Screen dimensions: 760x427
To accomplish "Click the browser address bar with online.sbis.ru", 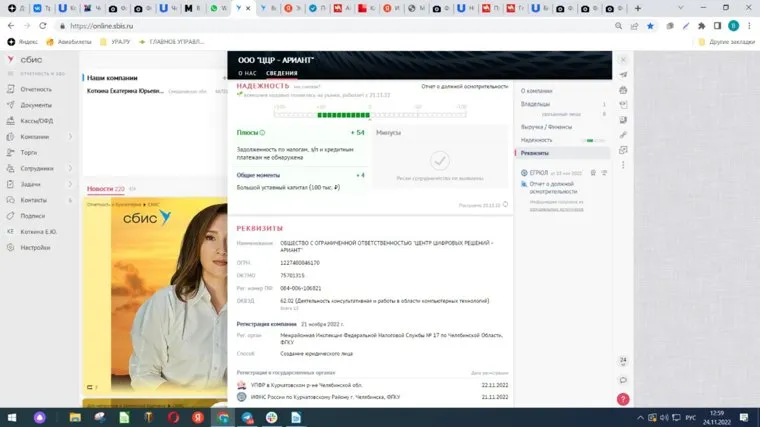I will tap(300, 26).
